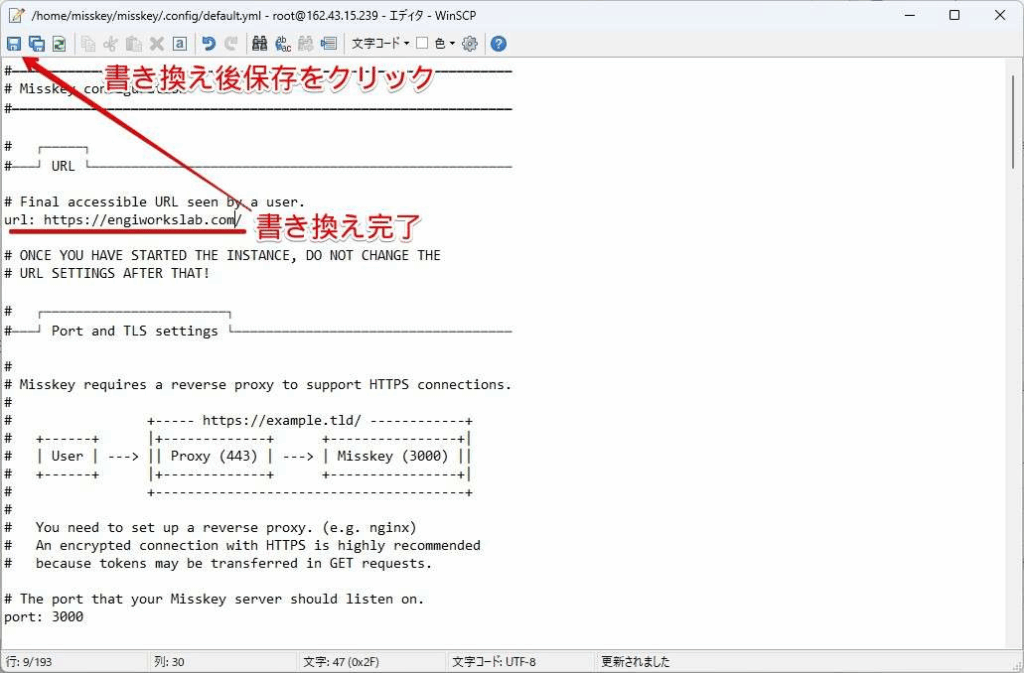
Task: Undo the last edit with the blue arrow
Action: [208, 44]
